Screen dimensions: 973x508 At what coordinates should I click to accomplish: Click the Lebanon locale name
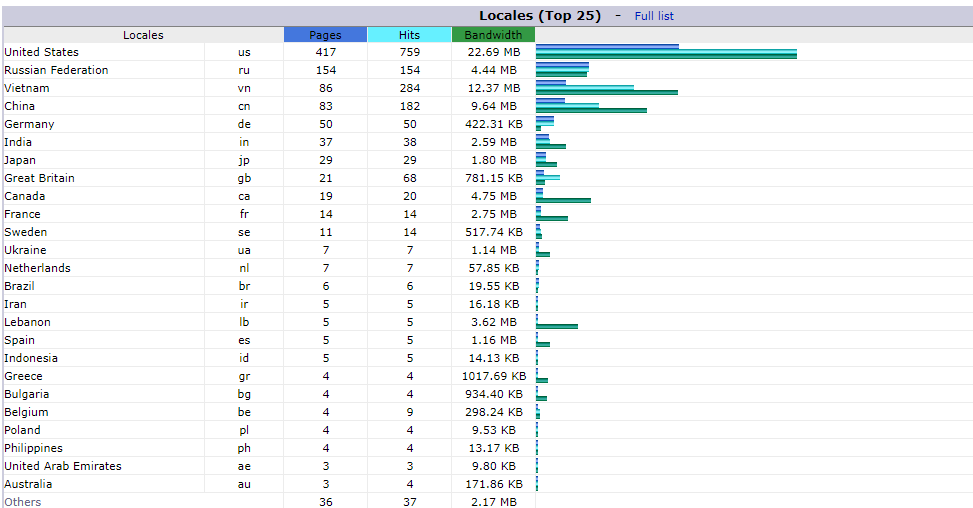pyautogui.click(x=27, y=322)
